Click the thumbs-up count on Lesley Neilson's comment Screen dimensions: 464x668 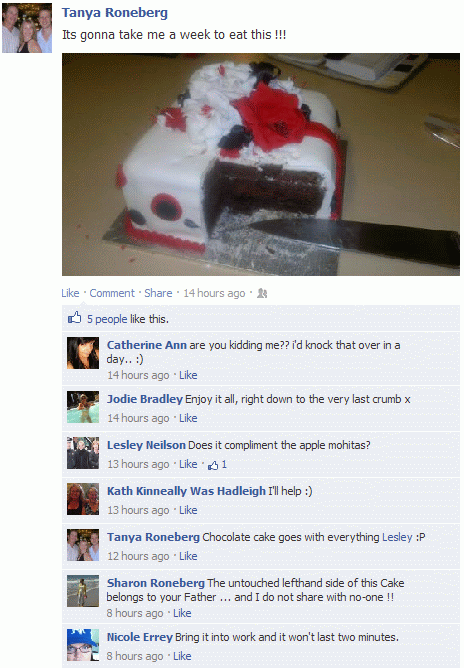(x=217, y=465)
